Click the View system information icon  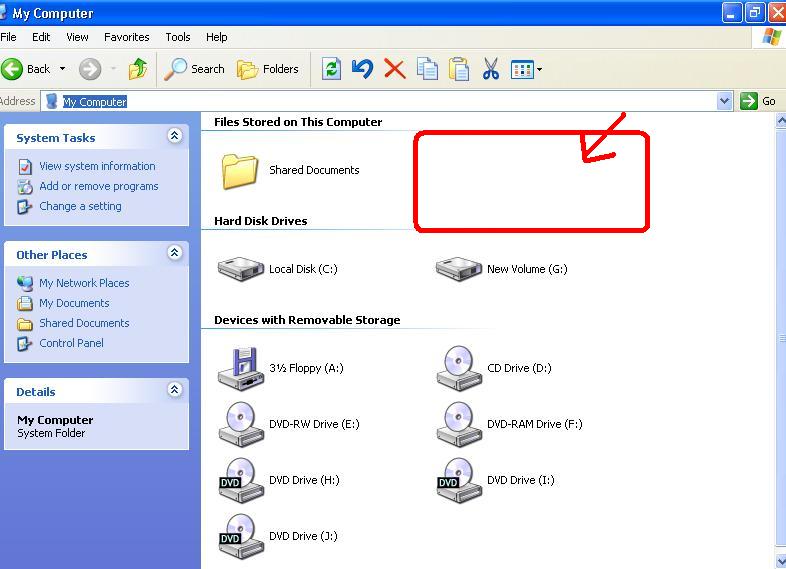point(25,166)
